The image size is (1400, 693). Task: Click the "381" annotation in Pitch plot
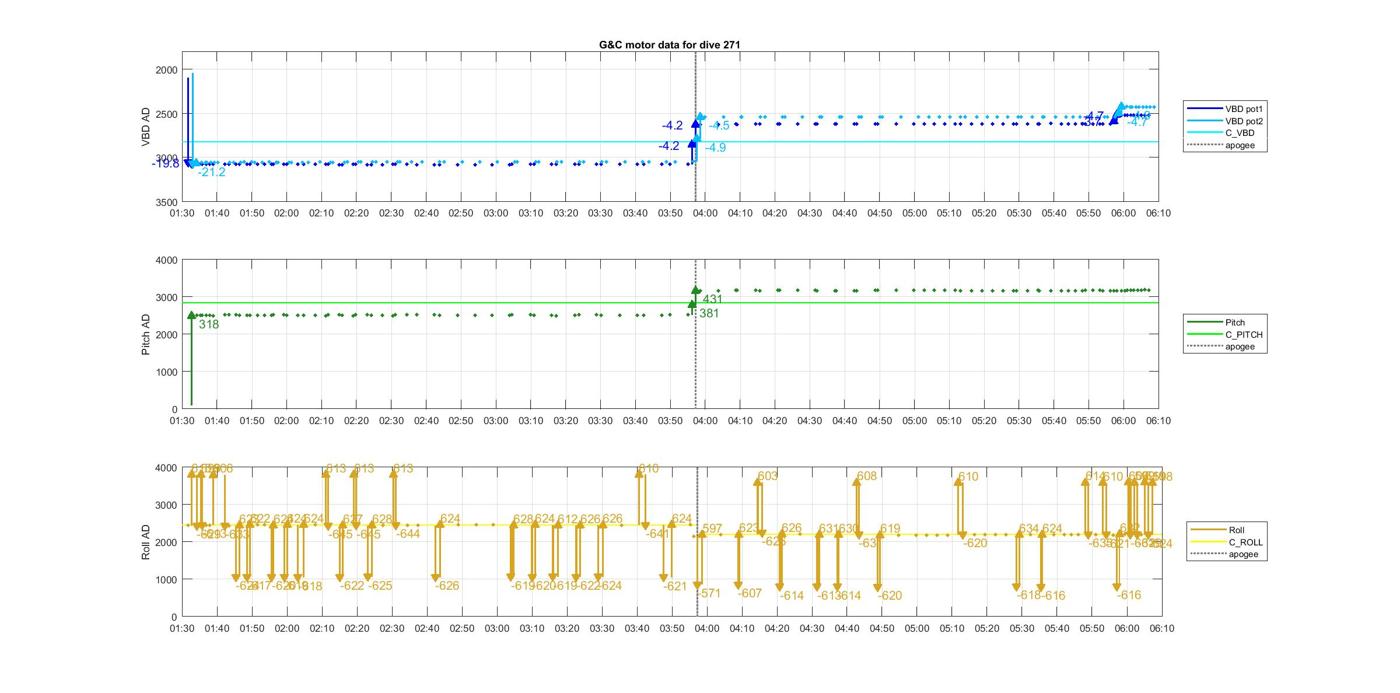[708, 314]
